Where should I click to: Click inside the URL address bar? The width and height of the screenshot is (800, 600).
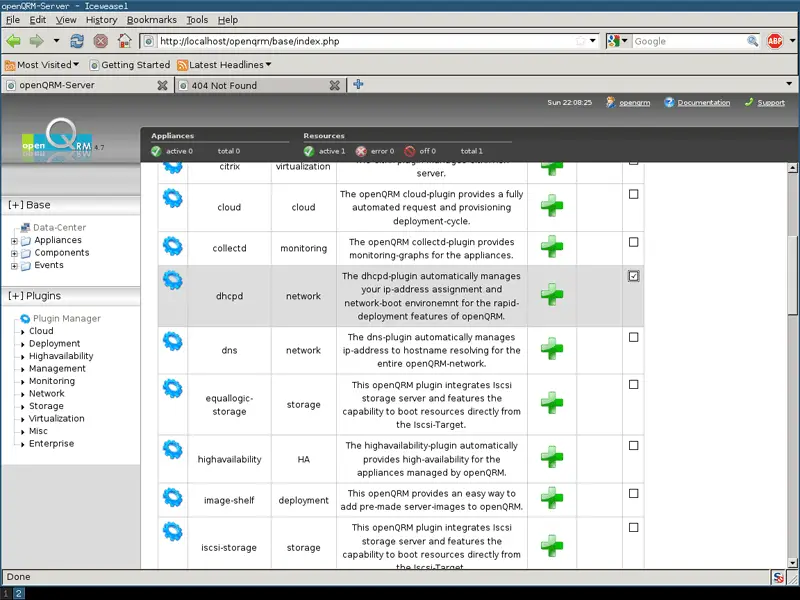[x=360, y=41]
